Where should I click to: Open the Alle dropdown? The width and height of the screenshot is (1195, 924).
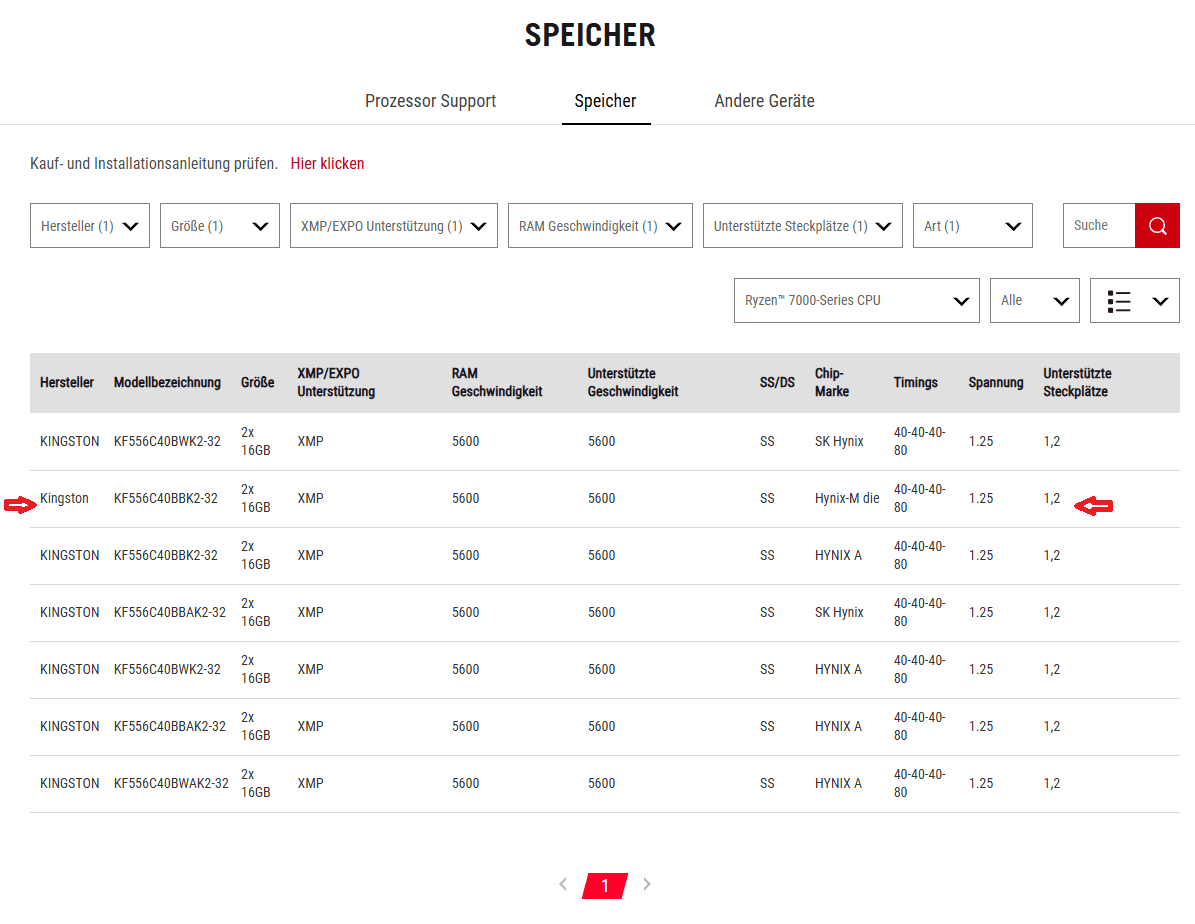(1034, 300)
